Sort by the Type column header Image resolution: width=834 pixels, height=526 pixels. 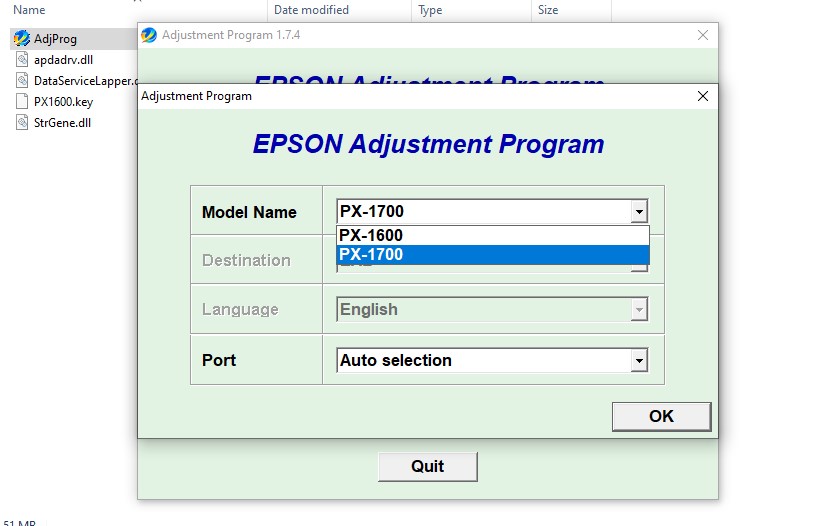(x=430, y=10)
